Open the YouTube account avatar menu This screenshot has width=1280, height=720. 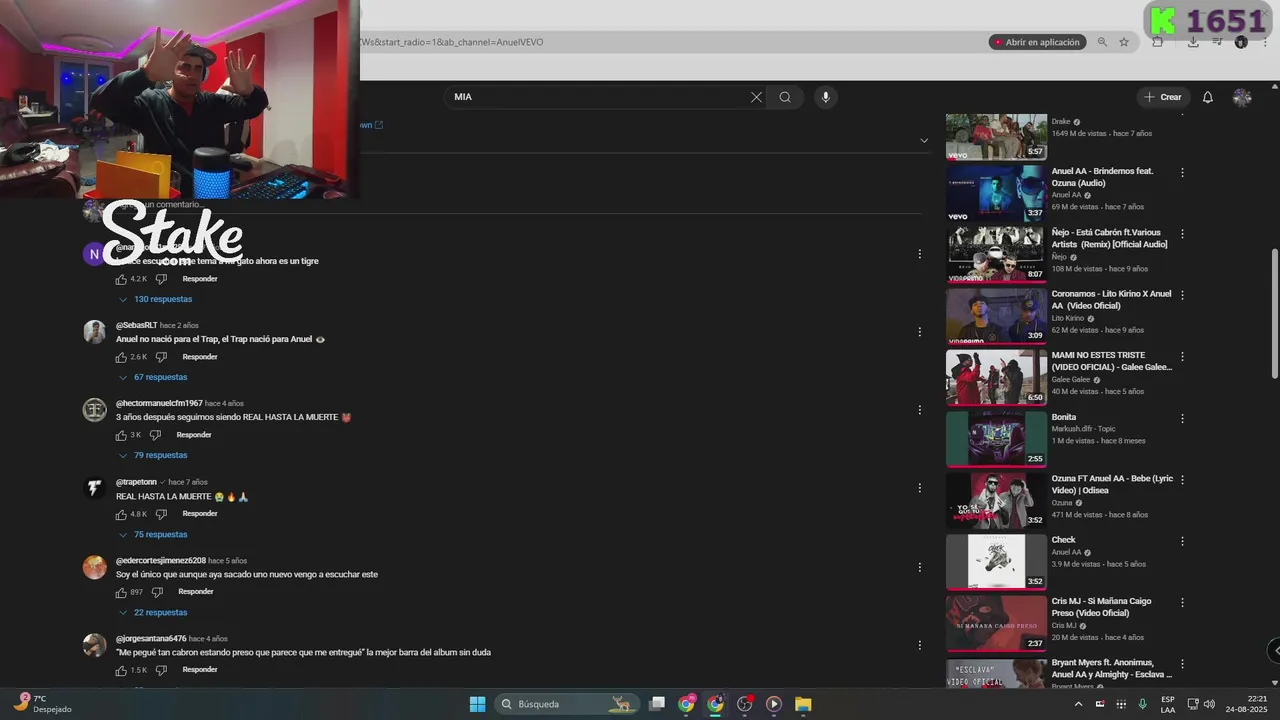pos(1242,97)
